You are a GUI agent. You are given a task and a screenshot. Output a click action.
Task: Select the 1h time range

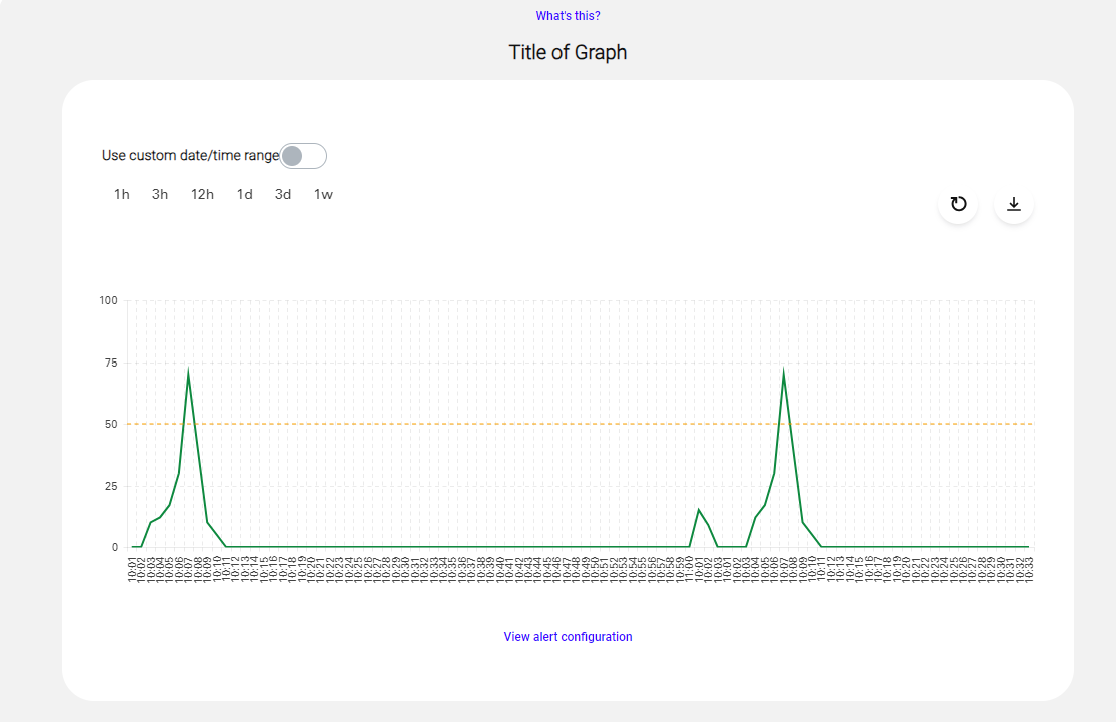(122, 194)
